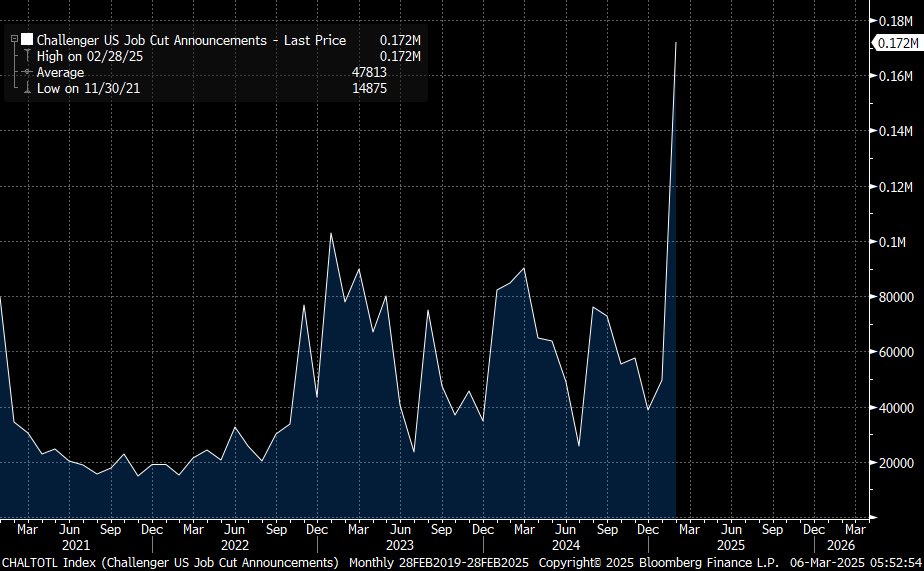Select legend row 'High on 02/28/25'
Screen dimensions: 924x571
coord(90,57)
